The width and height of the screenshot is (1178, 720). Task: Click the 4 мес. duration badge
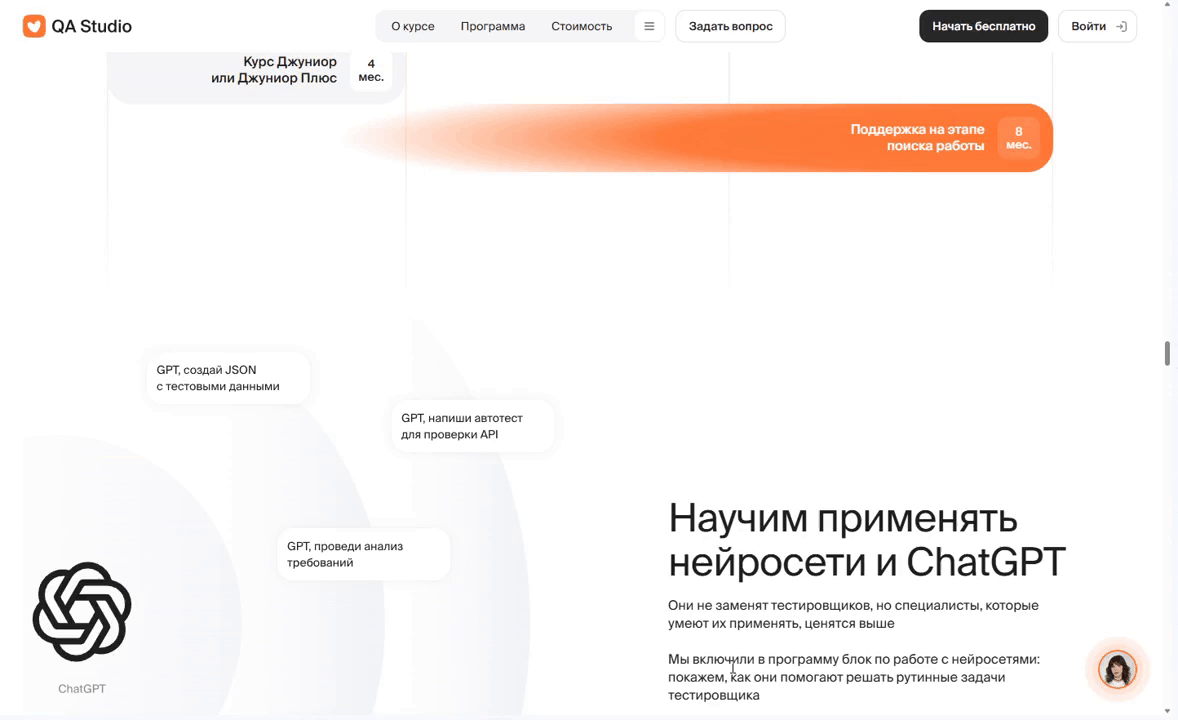coord(371,71)
